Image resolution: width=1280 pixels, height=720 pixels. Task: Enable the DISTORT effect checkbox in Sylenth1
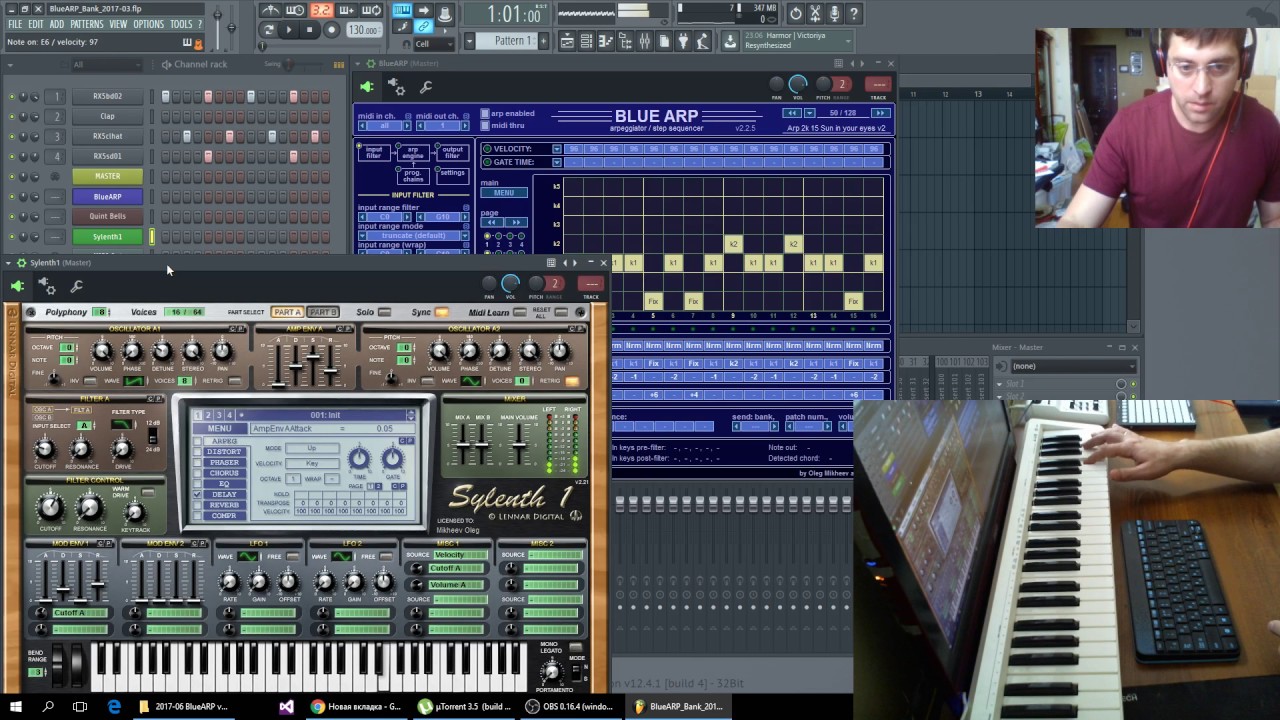tap(198, 452)
